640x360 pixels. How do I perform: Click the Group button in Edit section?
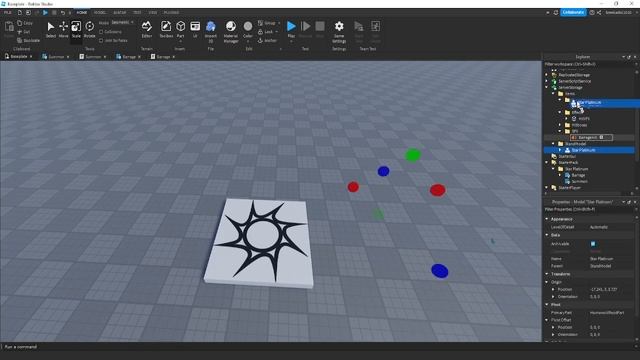coord(267,23)
